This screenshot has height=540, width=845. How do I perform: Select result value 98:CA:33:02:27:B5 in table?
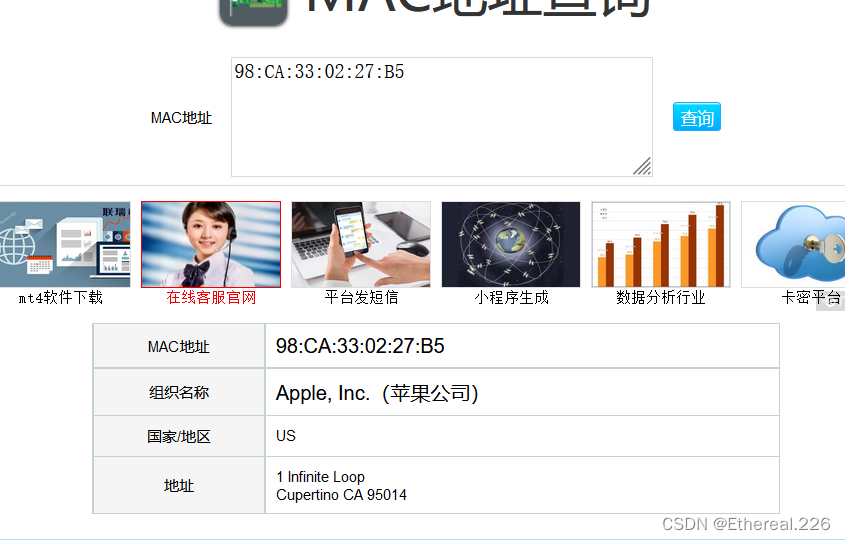(x=360, y=346)
